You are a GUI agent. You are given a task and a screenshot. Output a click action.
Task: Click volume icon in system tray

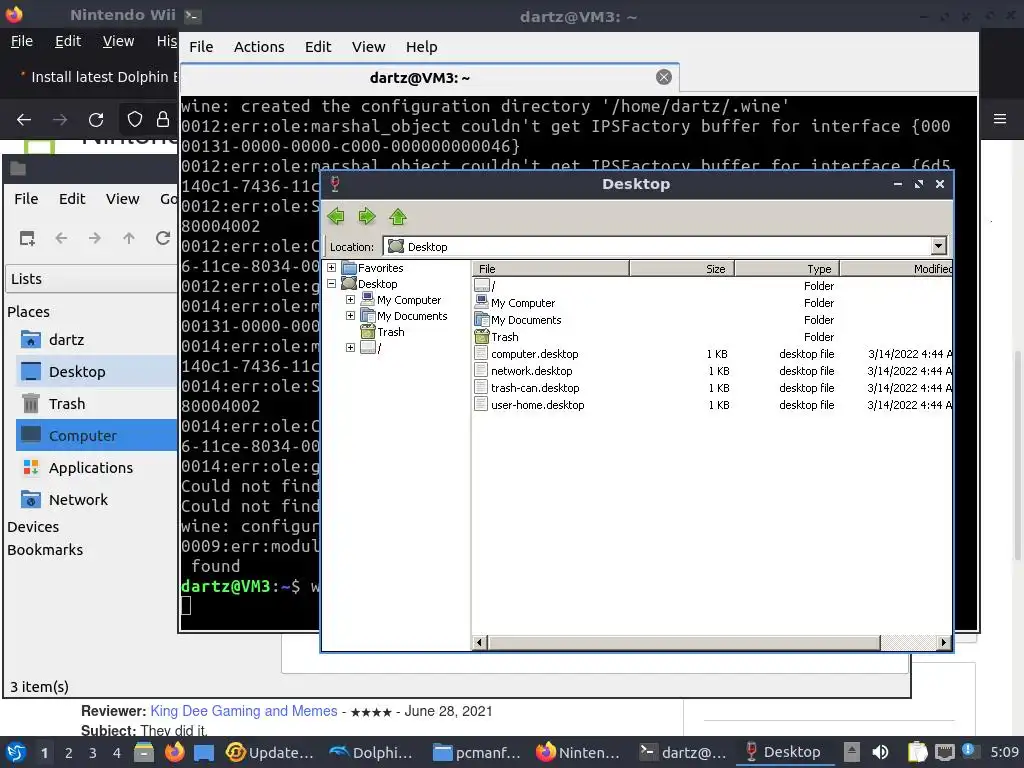point(880,752)
